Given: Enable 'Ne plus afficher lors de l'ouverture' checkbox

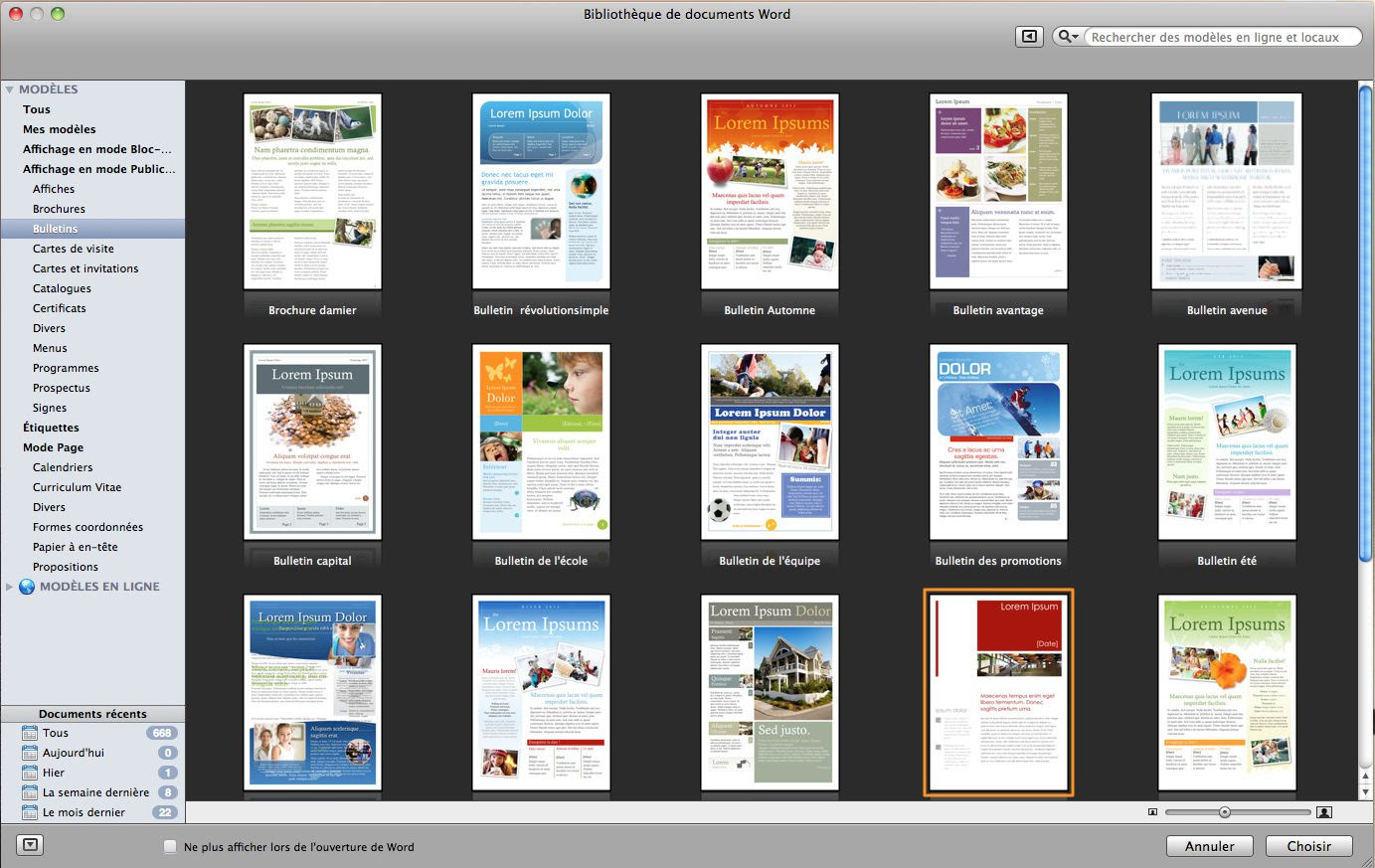Looking at the screenshot, I should [x=170, y=847].
